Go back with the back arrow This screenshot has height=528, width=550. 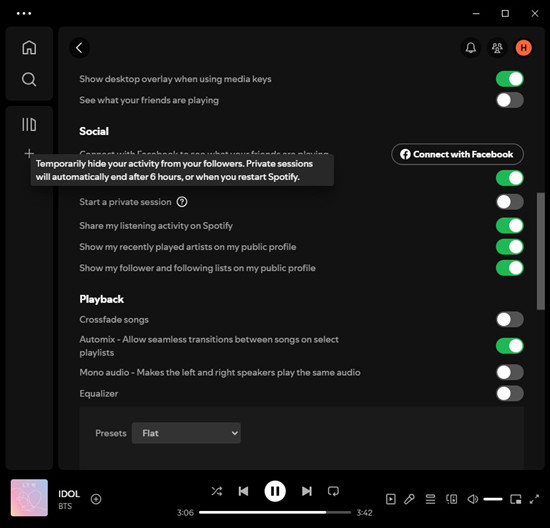(79, 48)
